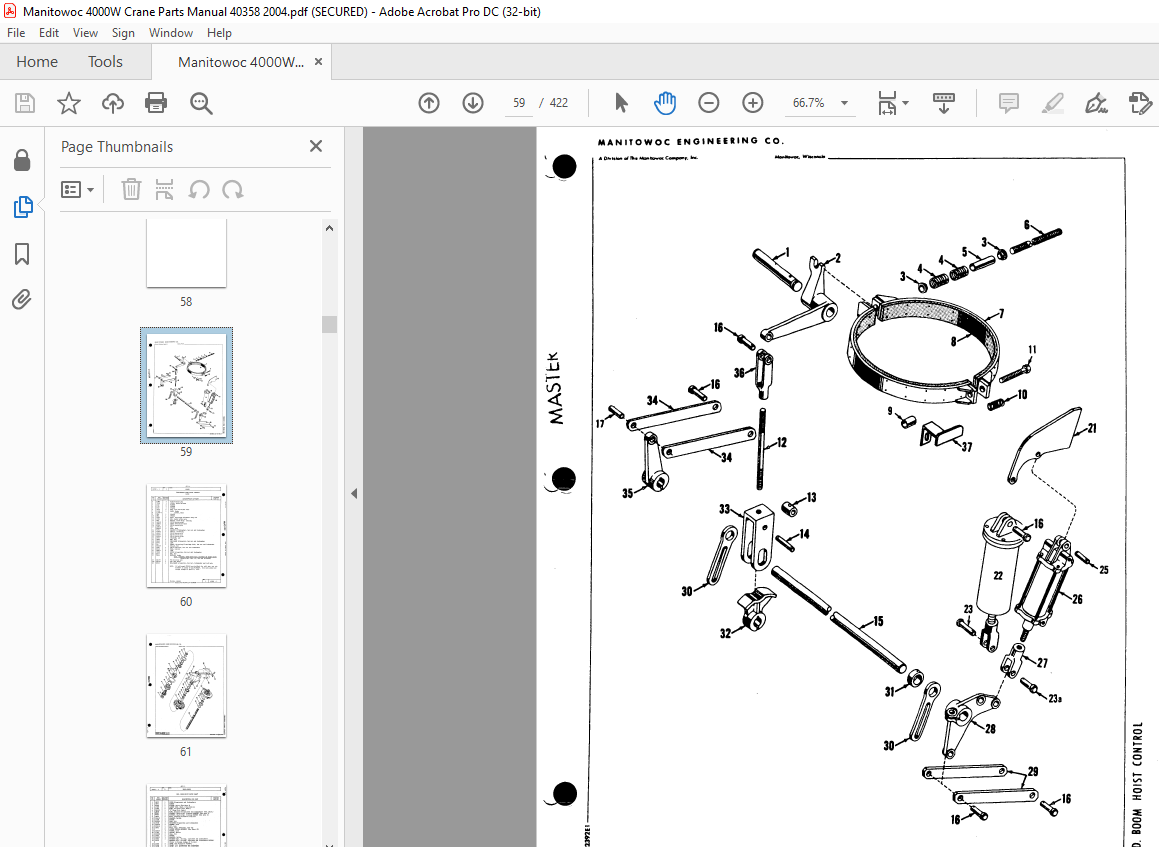The image size is (1159, 847).
Task: Add the document to starred files
Action: pos(69,103)
